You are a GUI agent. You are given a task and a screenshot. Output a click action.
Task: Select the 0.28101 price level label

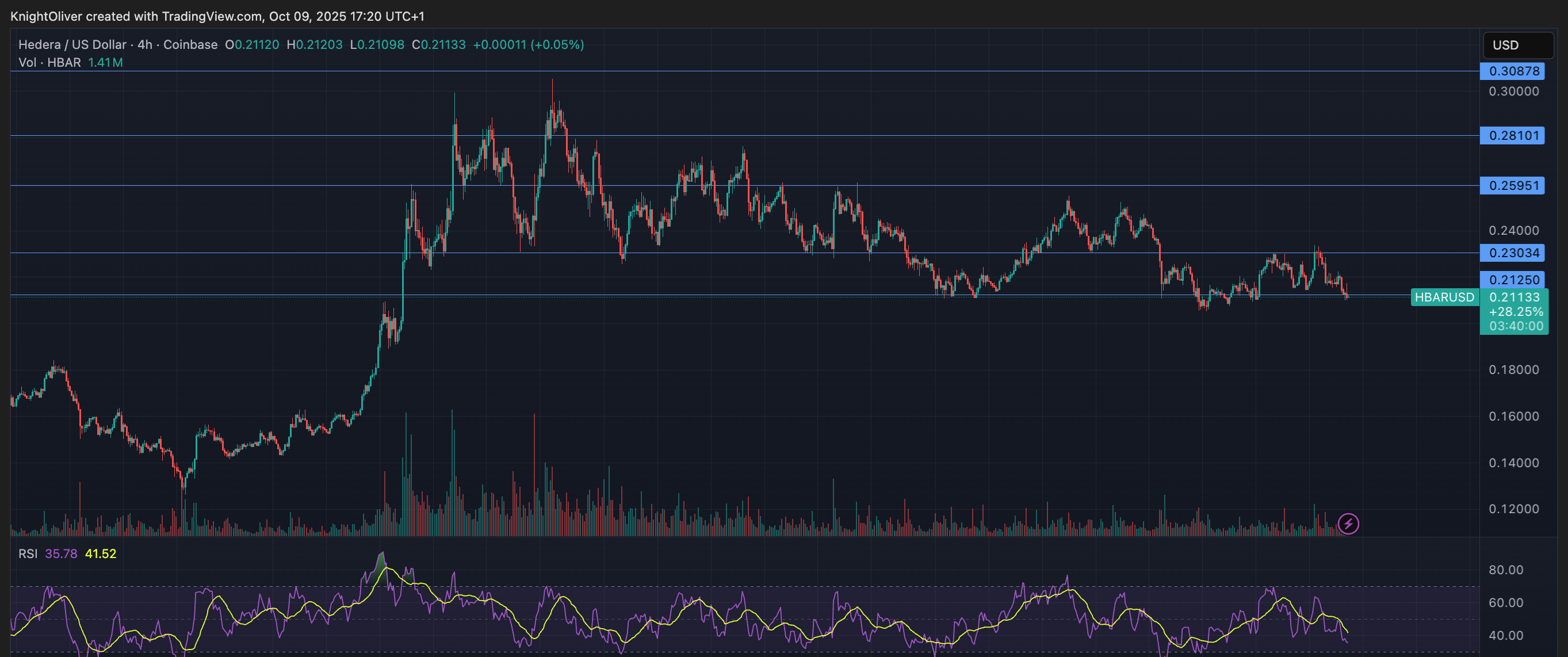1513,135
